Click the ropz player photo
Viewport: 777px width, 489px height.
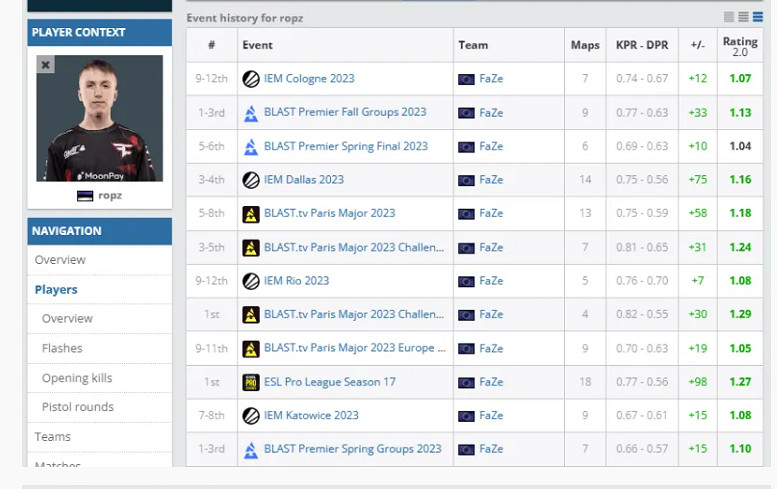[x=100, y=118]
